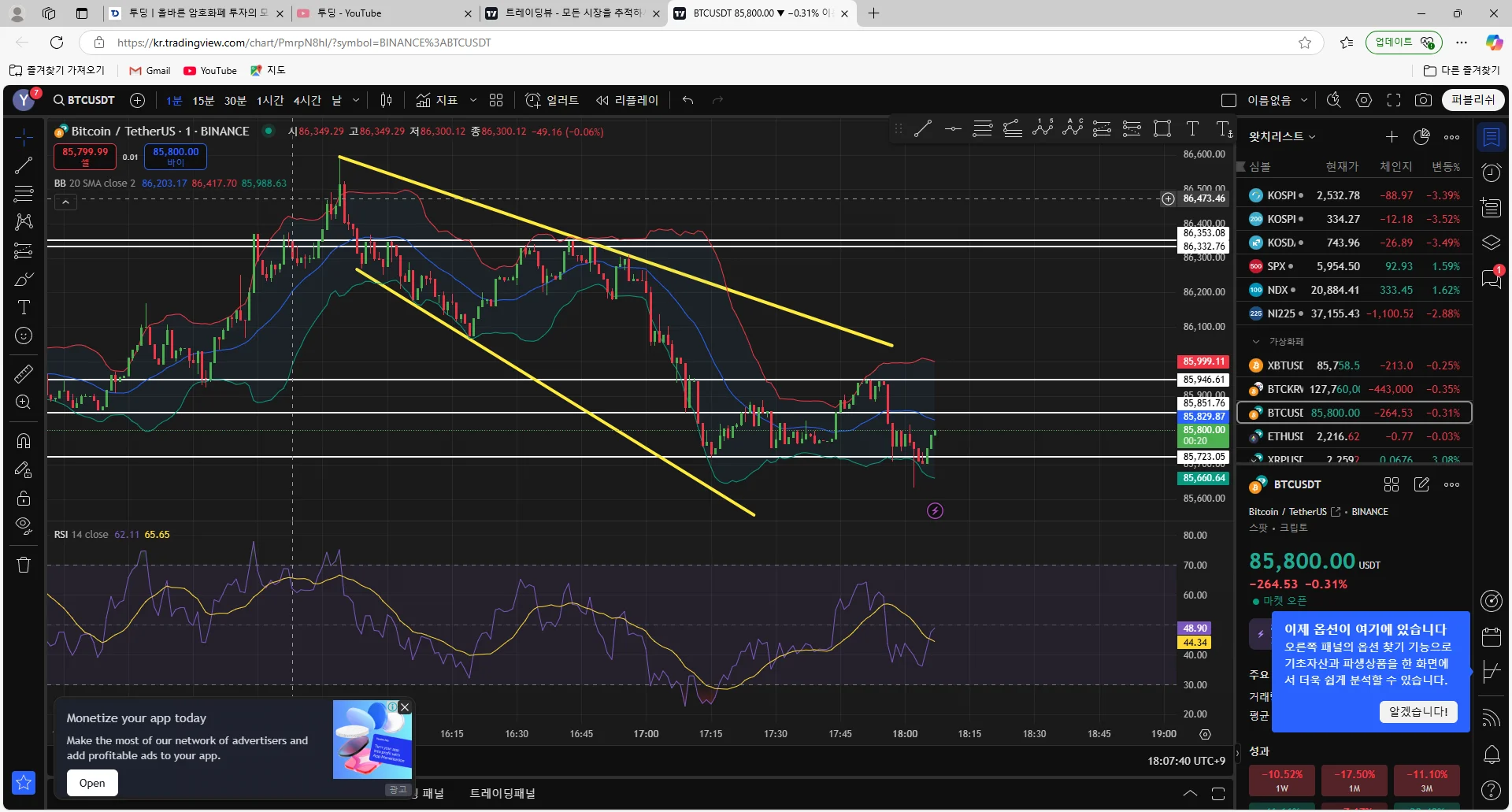Pick the rectangle shape in drawing favorites bar
The width and height of the screenshot is (1512, 812).
(x=1162, y=128)
